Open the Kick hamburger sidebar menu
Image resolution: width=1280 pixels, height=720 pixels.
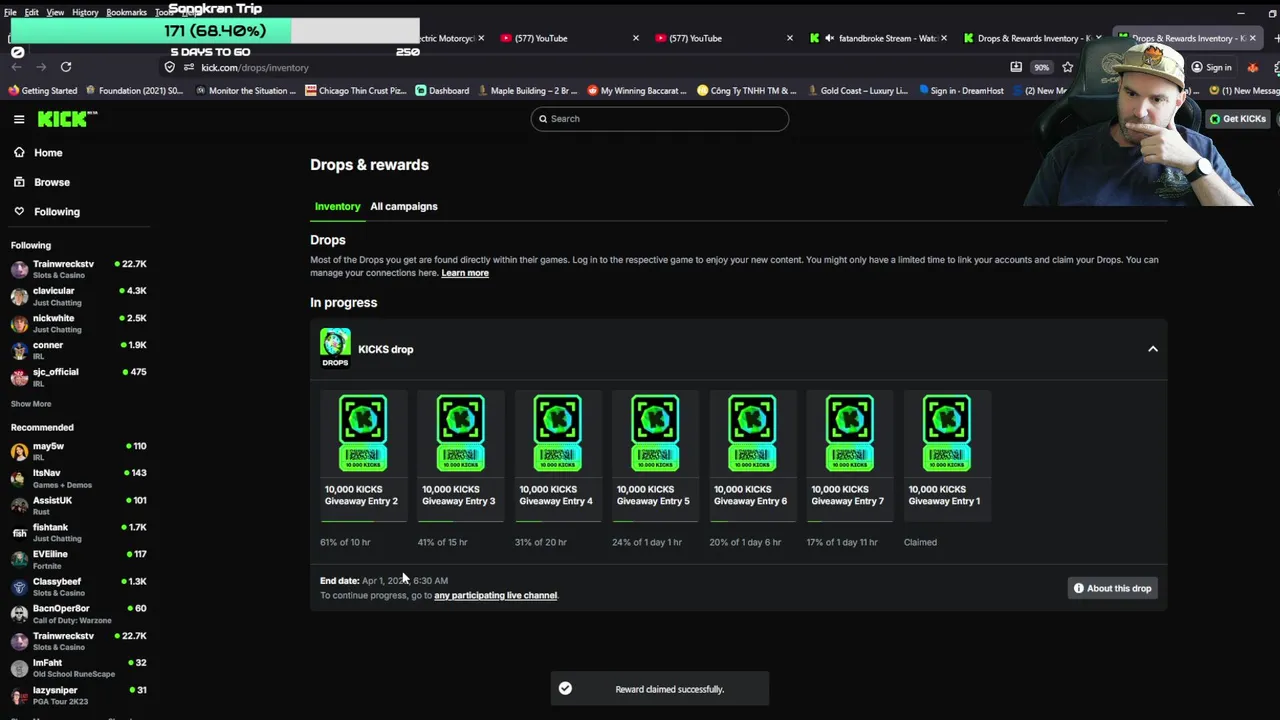pyautogui.click(x=19, y=119)
